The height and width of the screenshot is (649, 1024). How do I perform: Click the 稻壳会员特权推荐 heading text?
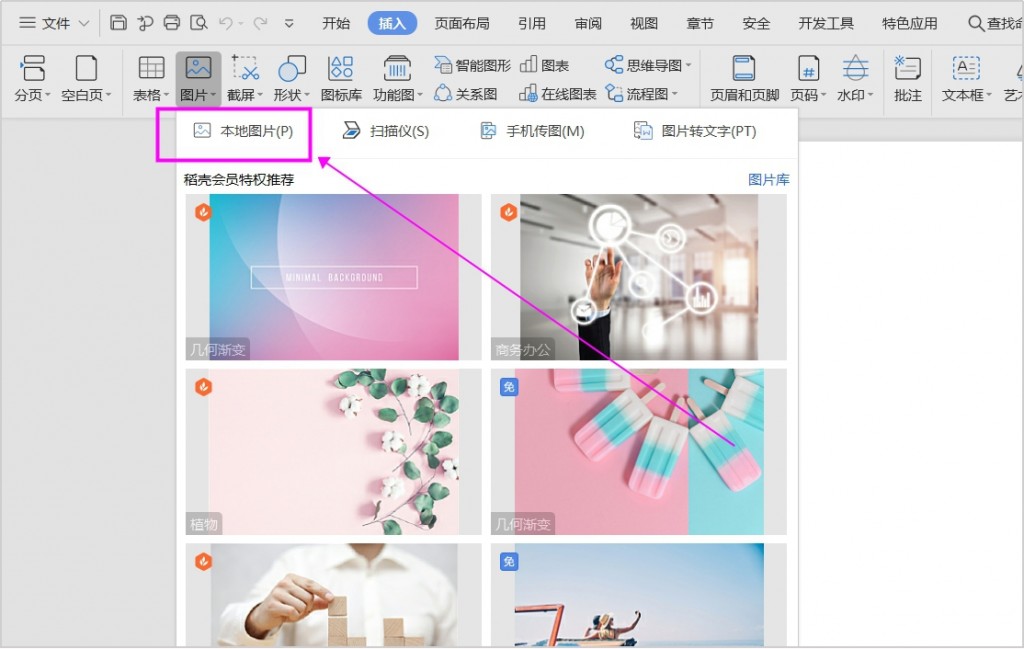(239, 180)
